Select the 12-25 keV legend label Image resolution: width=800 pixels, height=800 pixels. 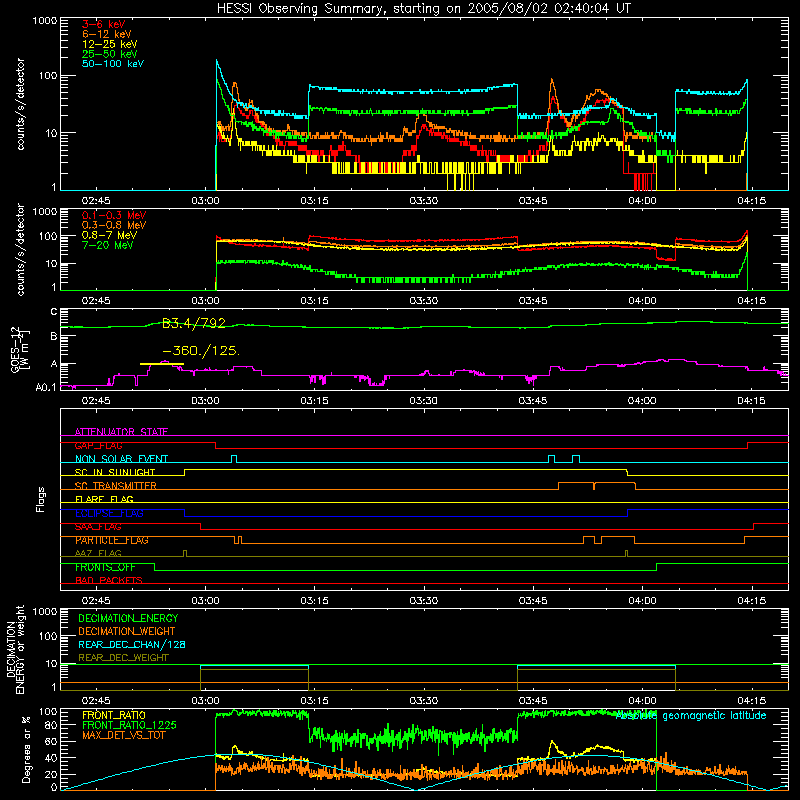pyautogui.click(x=110, y=44)
